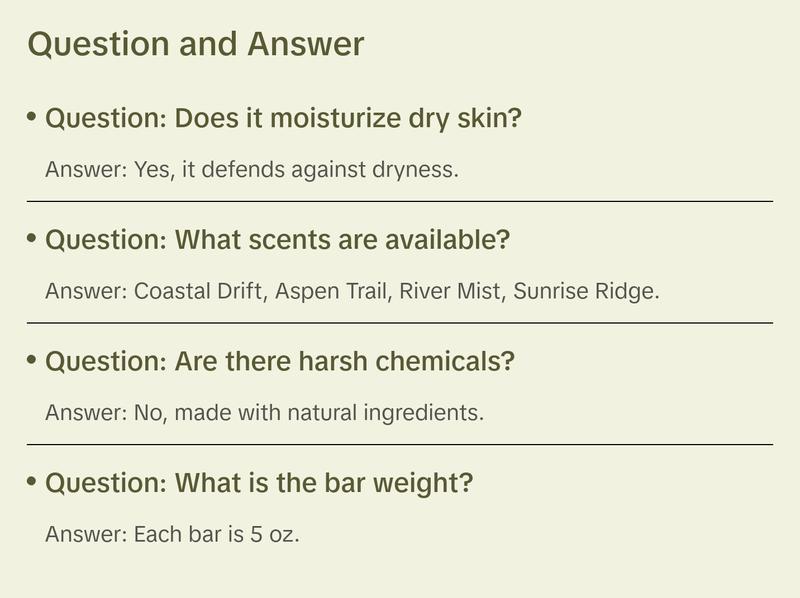The image size is (800, 598).
Task: Click the "Question and Answer" heading
Action: (x=195, y=44)
